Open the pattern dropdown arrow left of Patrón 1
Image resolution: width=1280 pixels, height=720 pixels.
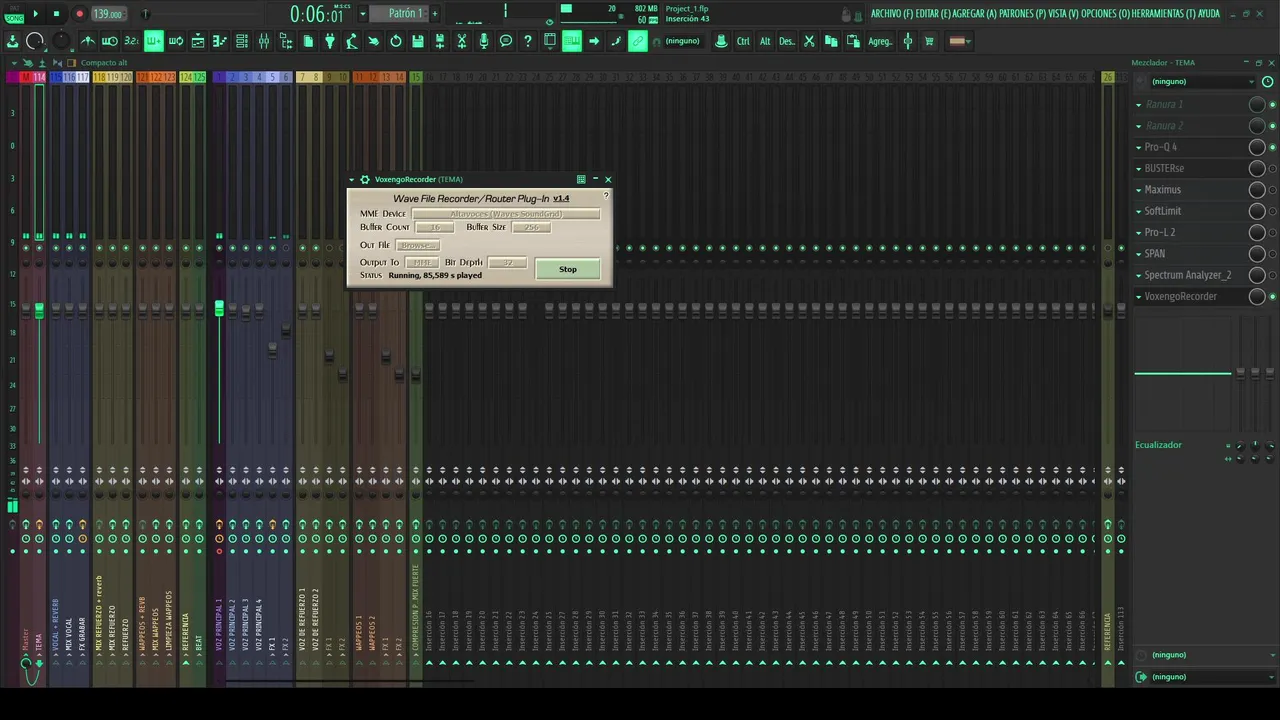click(x=363, y=14)
